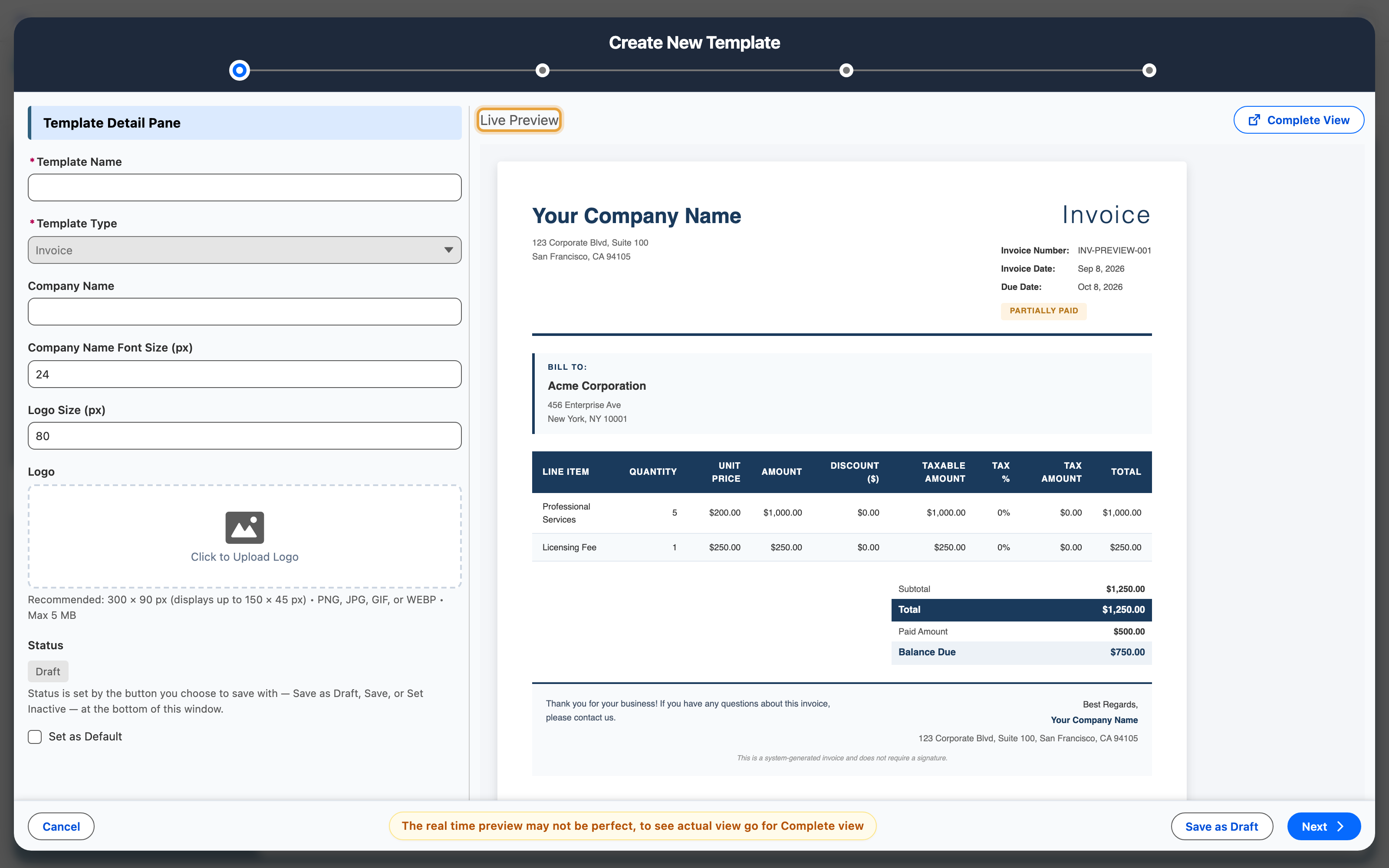
Task: Click the Template Detail Pane header
Action: click(x=244, y=123)
